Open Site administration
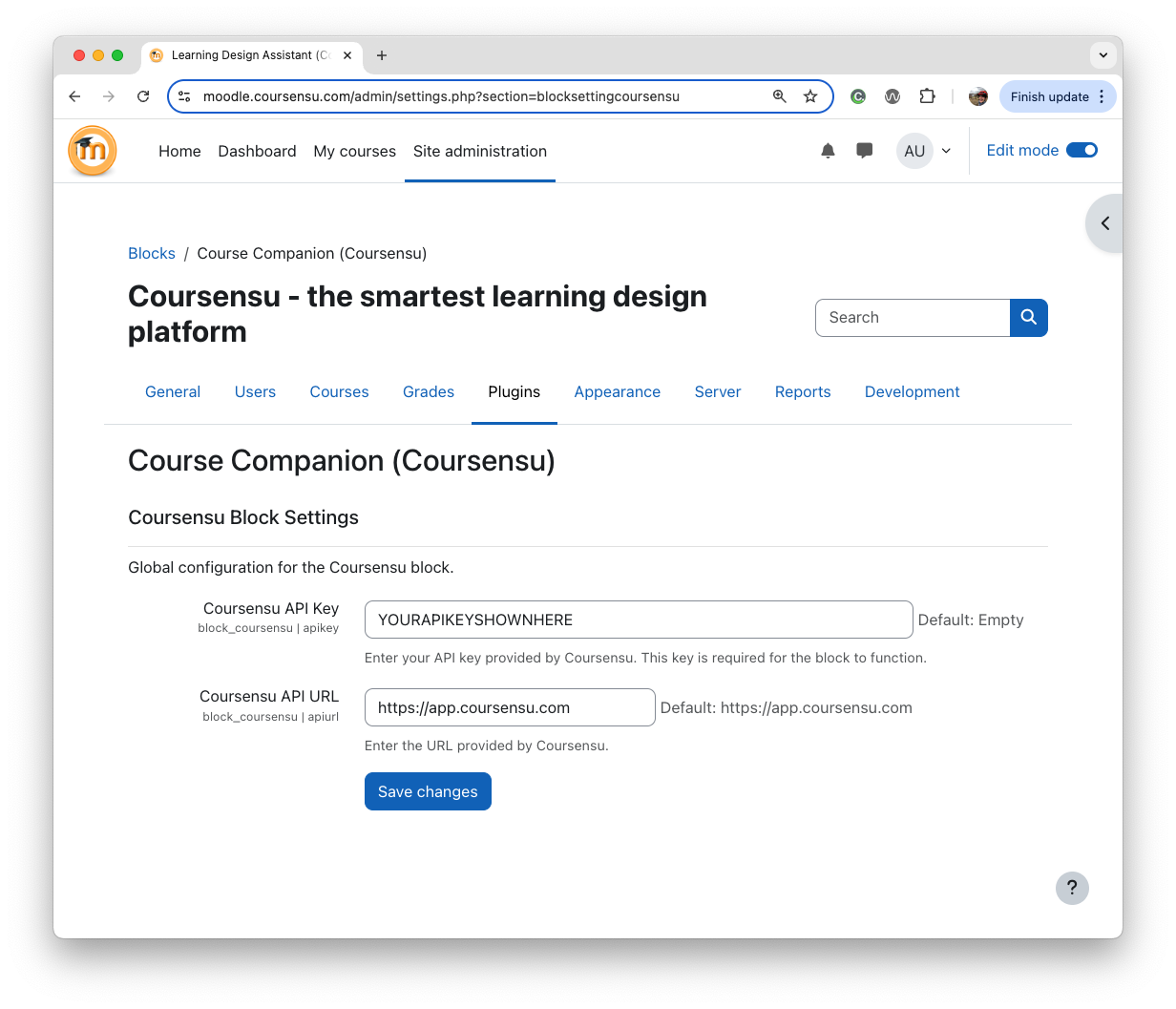Screen dimensions: 1176x1009 [x=480, y=151]
